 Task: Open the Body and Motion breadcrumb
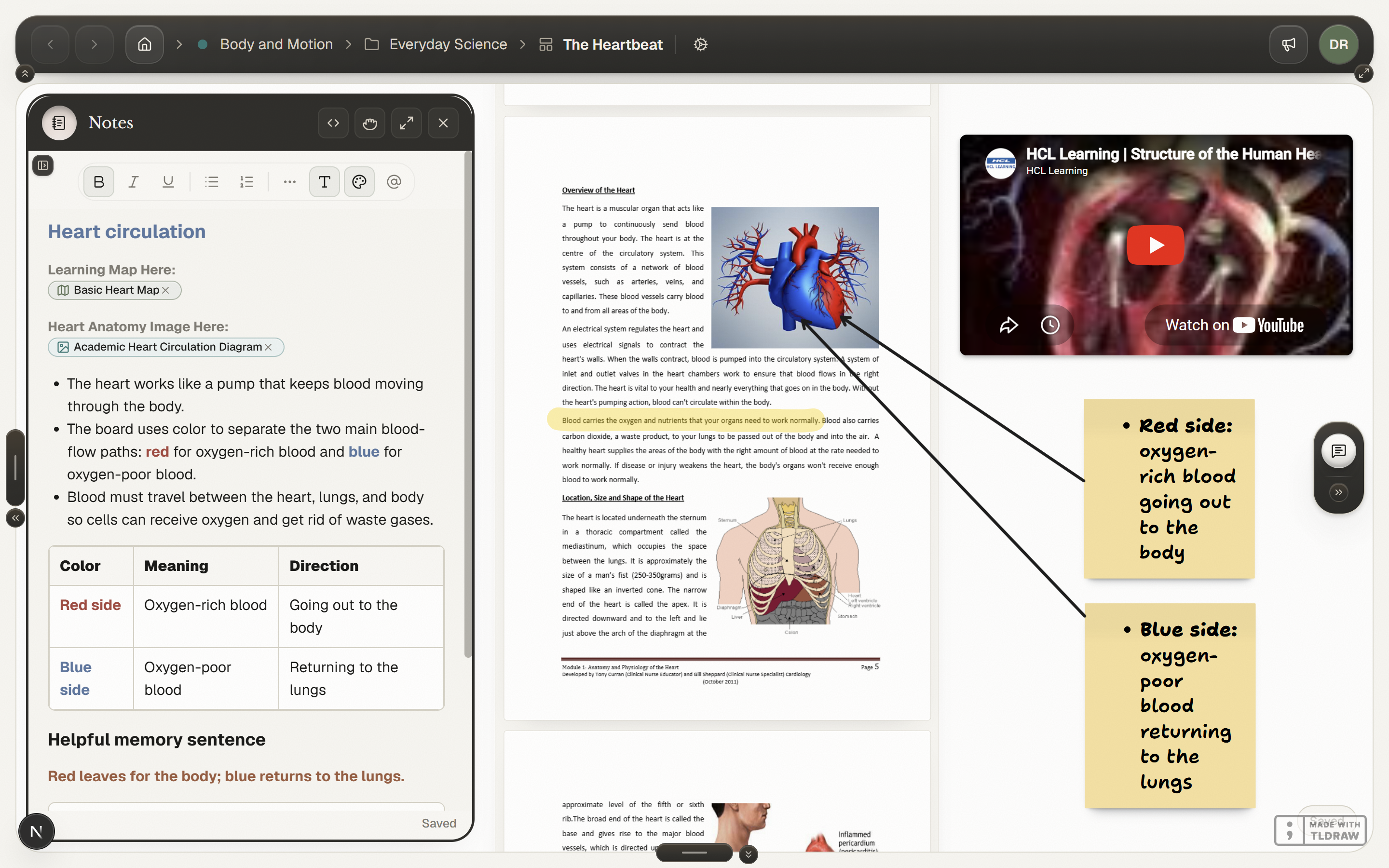(x=276, y=44)
